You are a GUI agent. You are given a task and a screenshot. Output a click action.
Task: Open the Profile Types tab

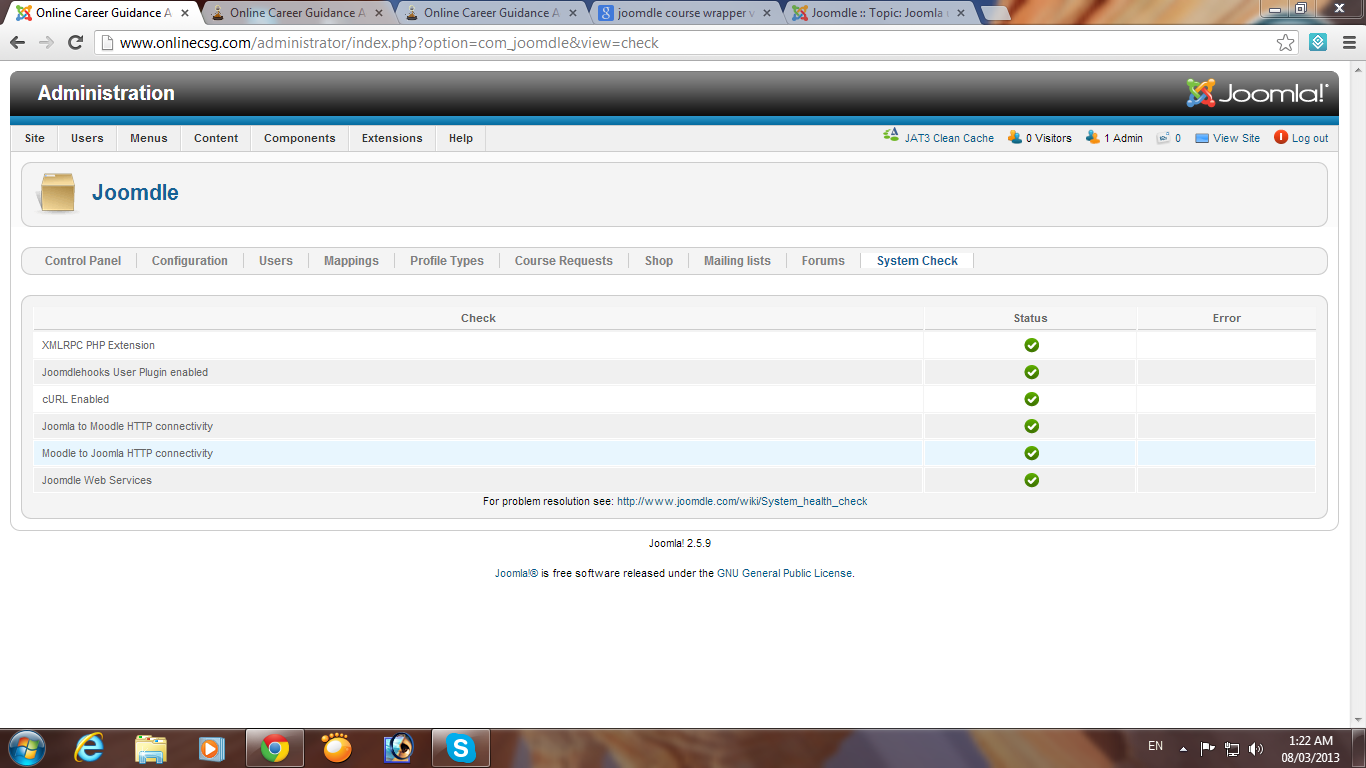coord(447,261)
